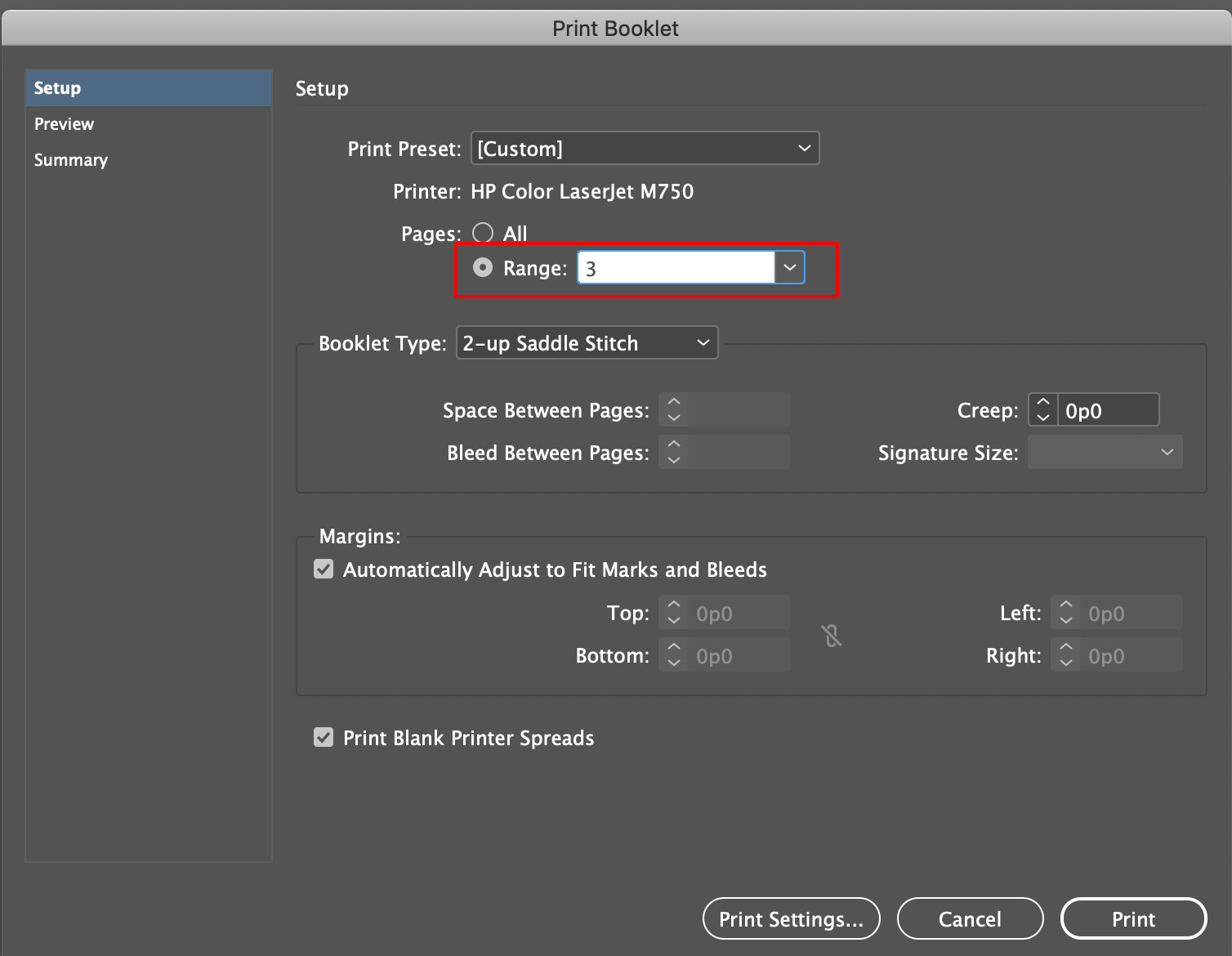This screenshot has width=1232, height=956.
Task: Select the Range pages radio button
Action: (x=482, y=267)
